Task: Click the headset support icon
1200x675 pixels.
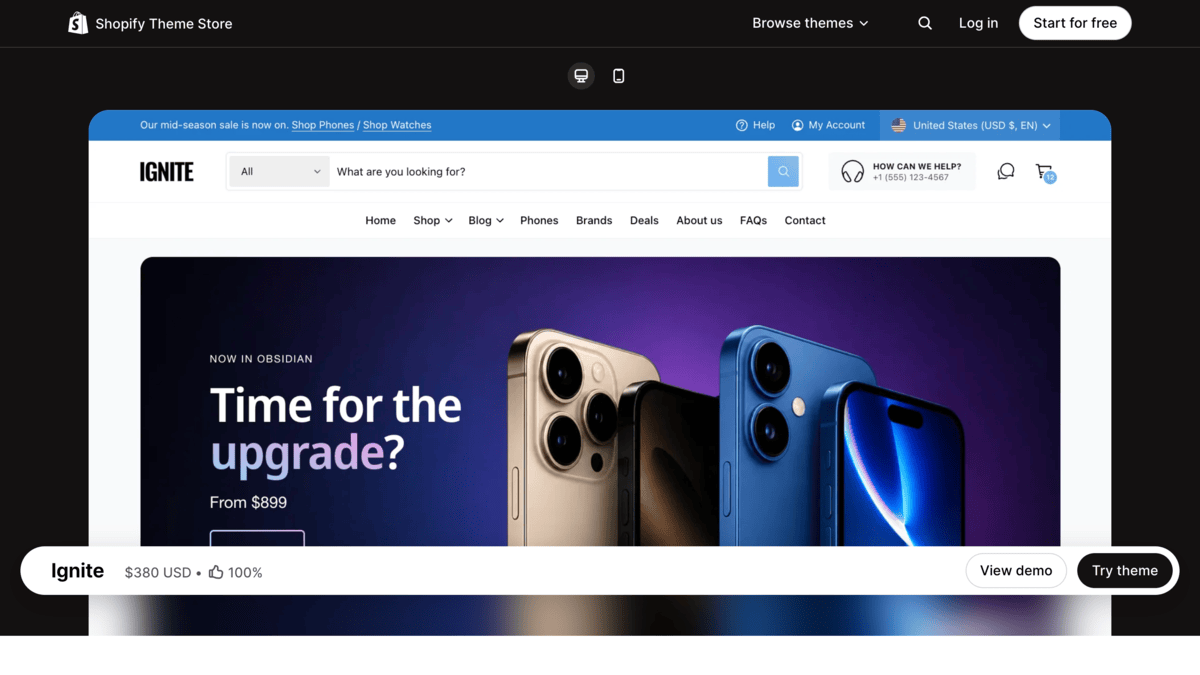Action: click(853, 172)
